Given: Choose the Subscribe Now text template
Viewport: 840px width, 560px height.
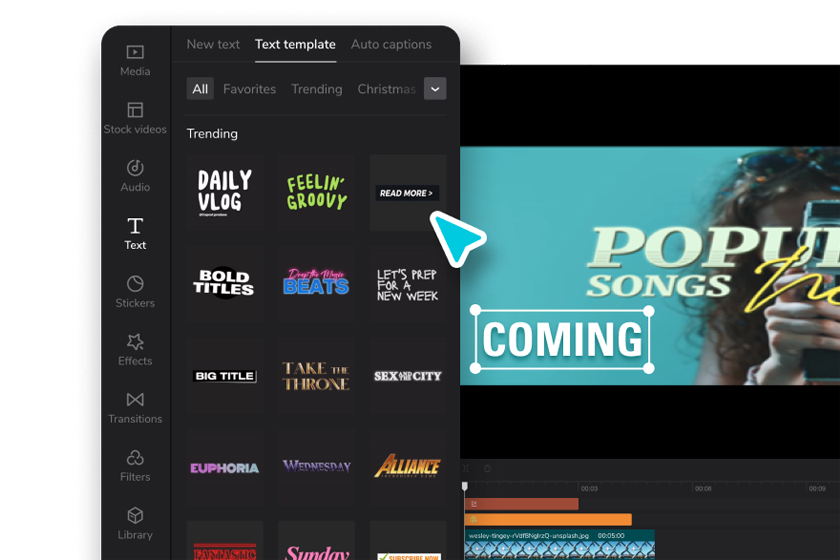Looking at the screenshot, I should point(408,540).
